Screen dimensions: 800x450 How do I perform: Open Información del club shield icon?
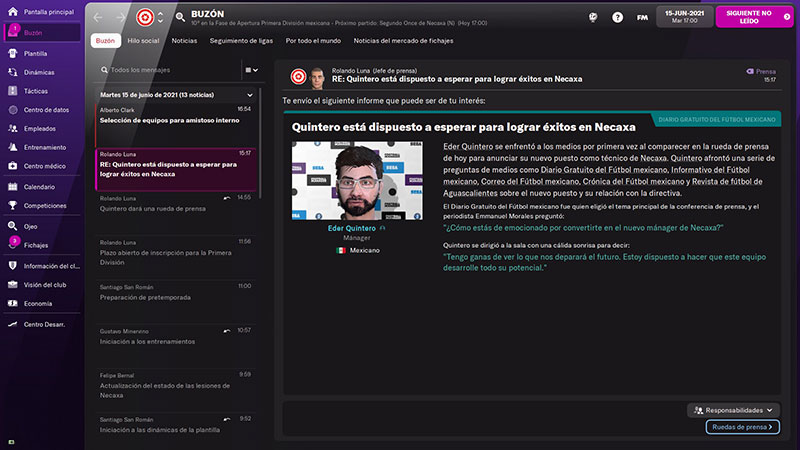point(13,266)
